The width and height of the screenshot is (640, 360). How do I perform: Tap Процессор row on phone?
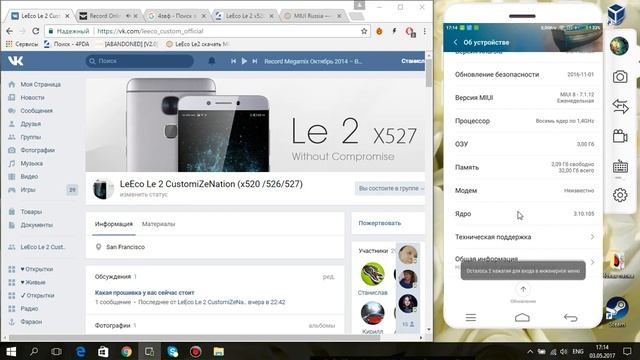[x=524, y=121]
